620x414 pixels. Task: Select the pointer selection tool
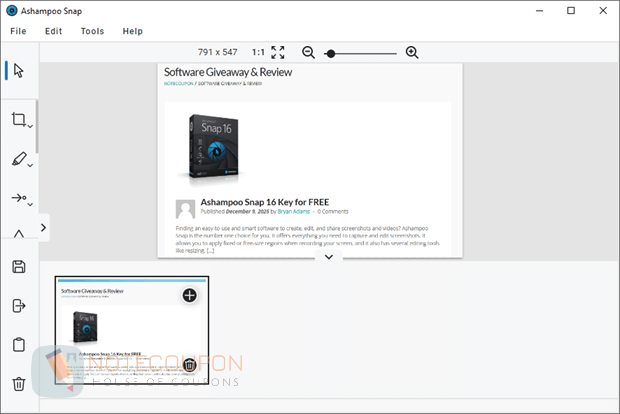19,70
